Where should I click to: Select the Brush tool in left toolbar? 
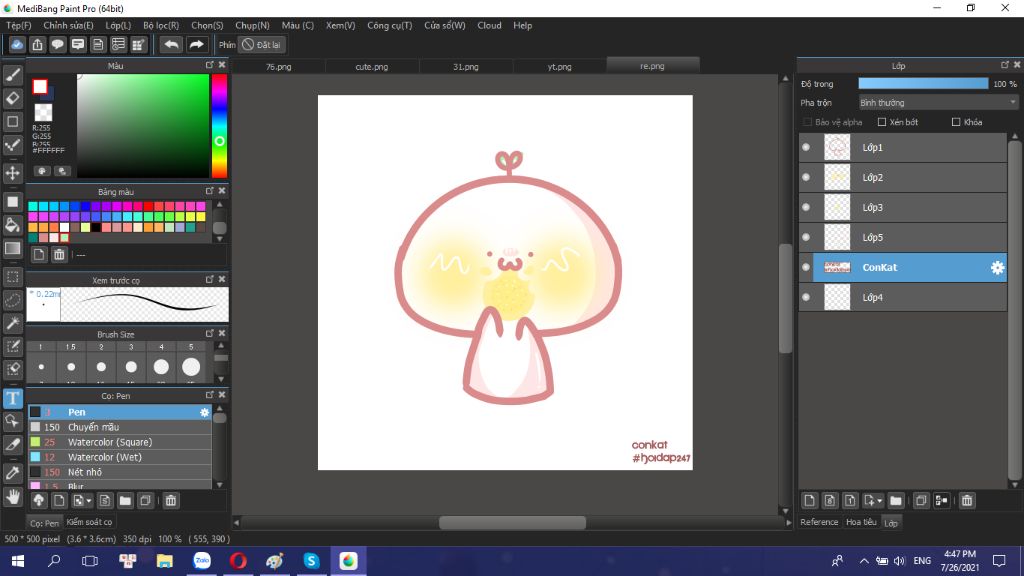12,75
